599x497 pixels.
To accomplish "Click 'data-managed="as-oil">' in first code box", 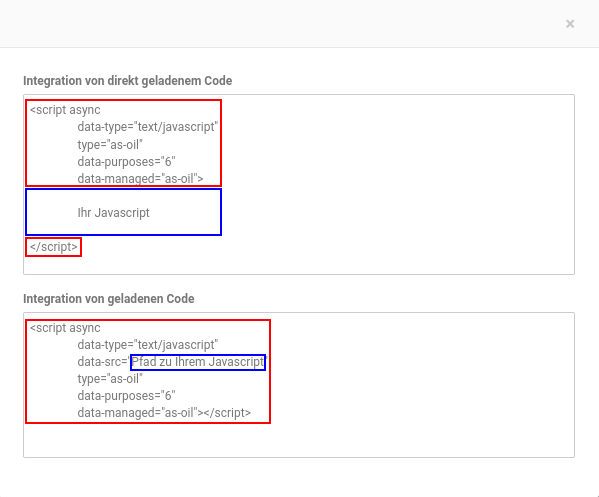I will [140, 178].
